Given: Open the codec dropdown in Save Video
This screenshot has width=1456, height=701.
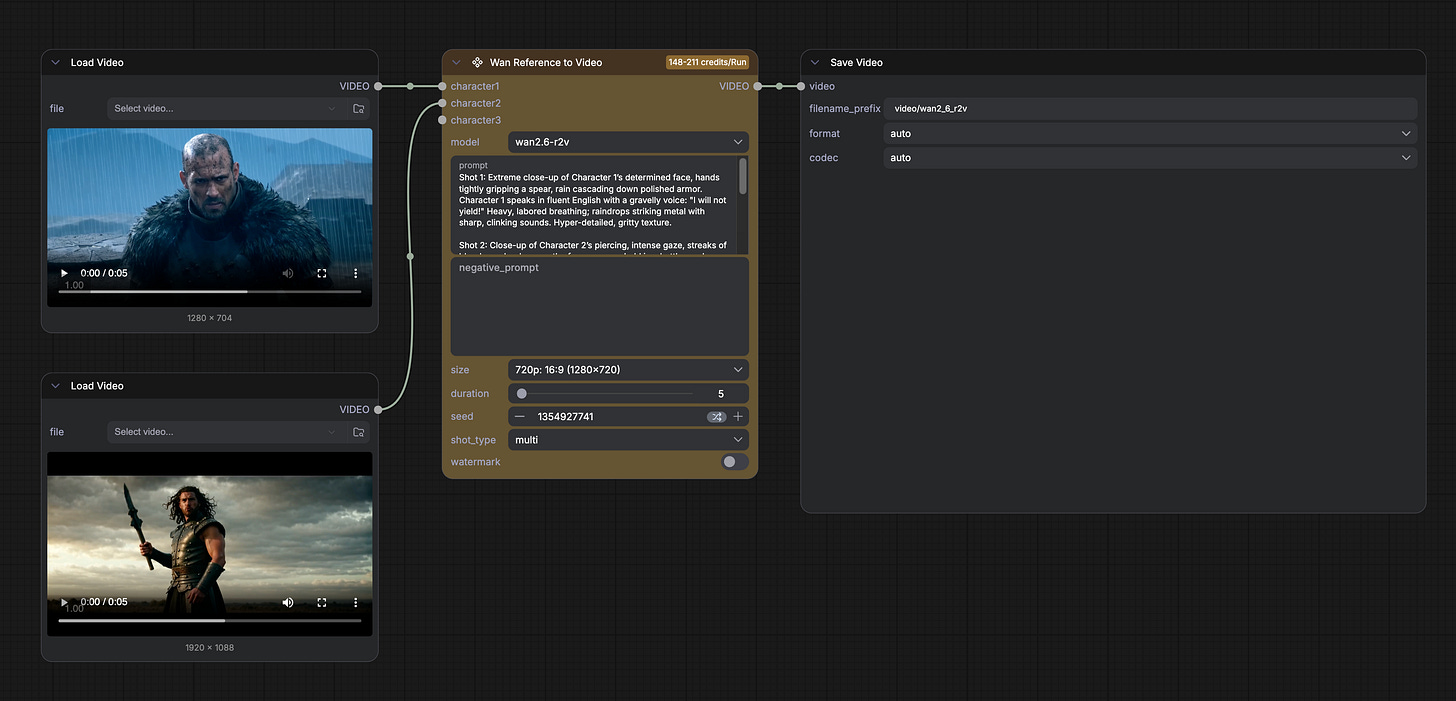Looking at the screenshot, I should click(x=1149, y=158).
